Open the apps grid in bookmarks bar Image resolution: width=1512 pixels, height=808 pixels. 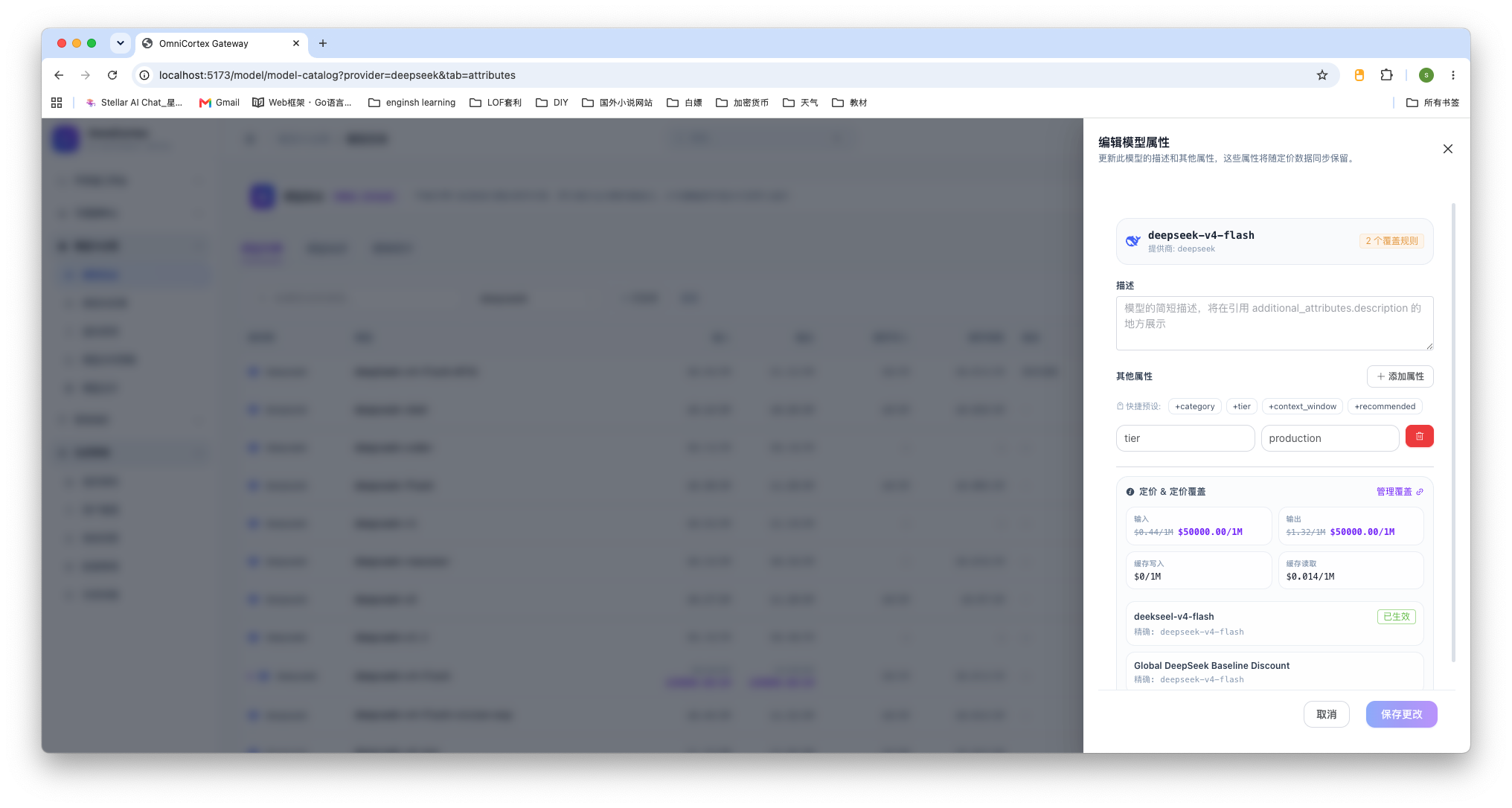[57, 103]
